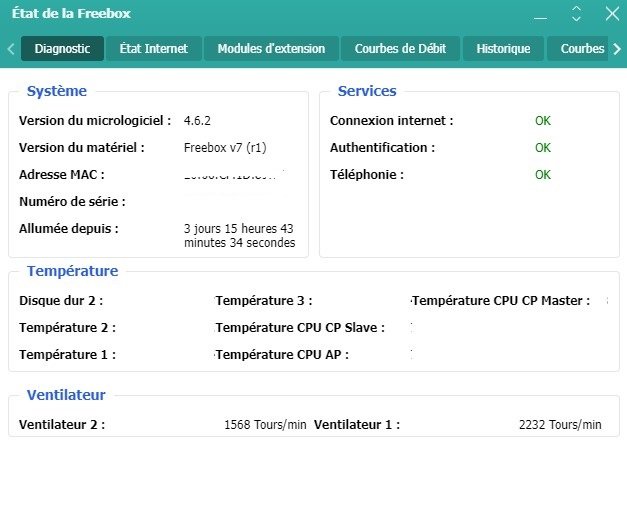Show the Historique tab
The image size is (627, 506).
point(504,48)
